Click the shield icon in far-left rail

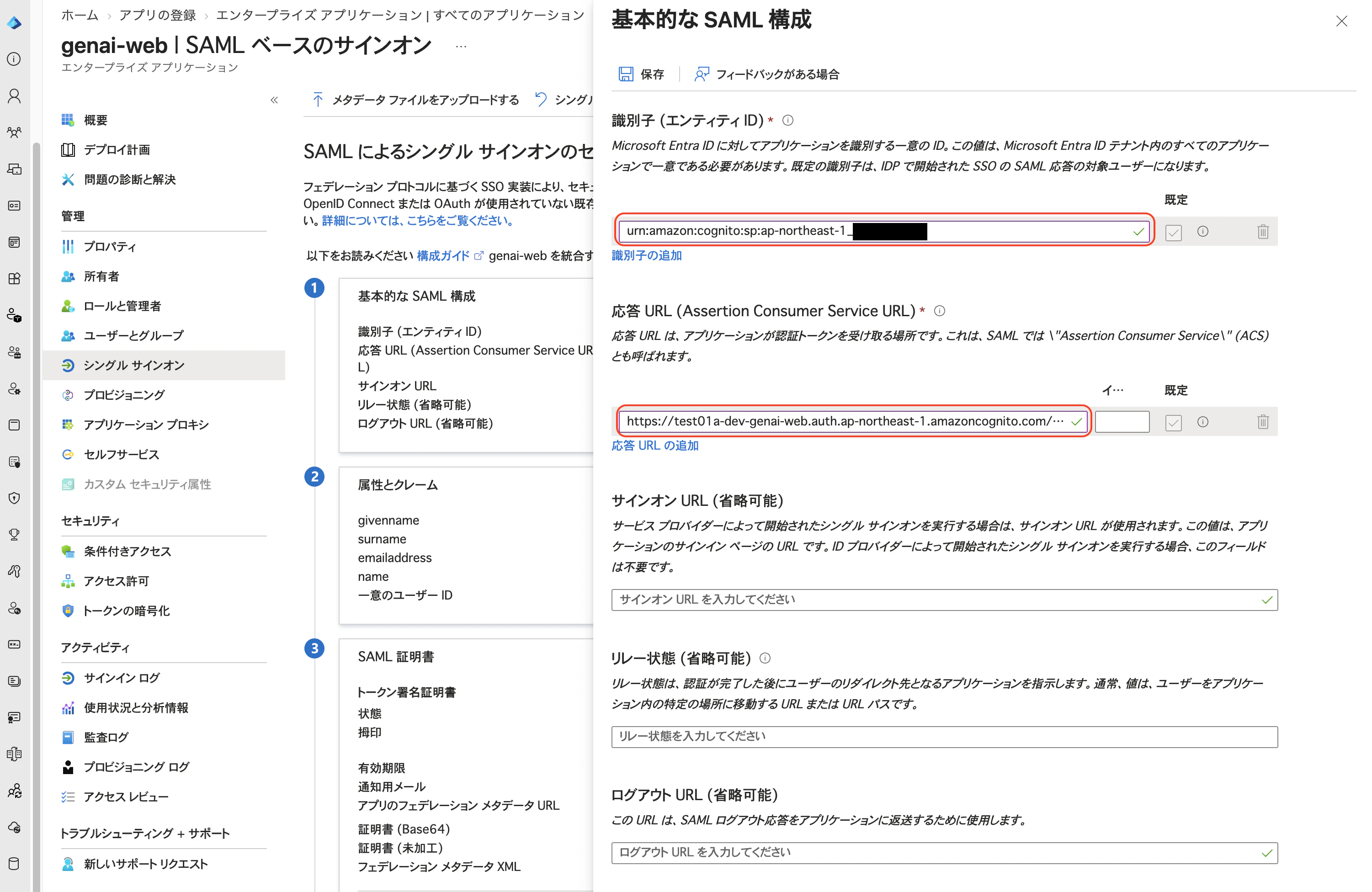[15, 498]
